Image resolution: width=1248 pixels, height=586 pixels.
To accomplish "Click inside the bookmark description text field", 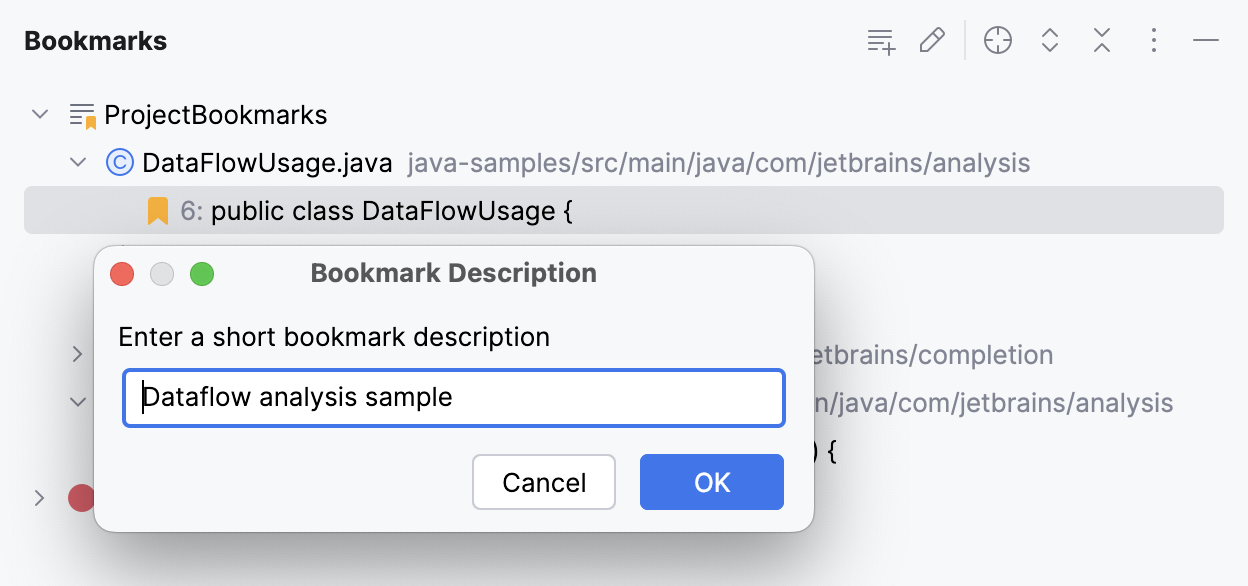I will (x=453, y=398).
